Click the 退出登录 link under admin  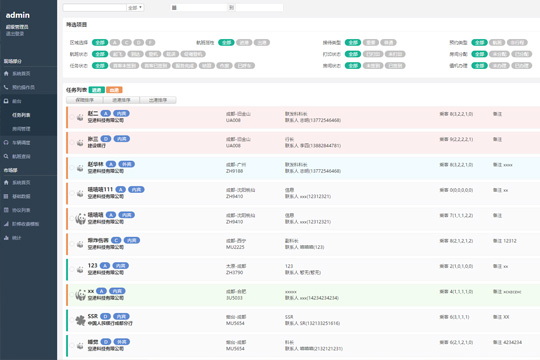[x=14, y=33]
